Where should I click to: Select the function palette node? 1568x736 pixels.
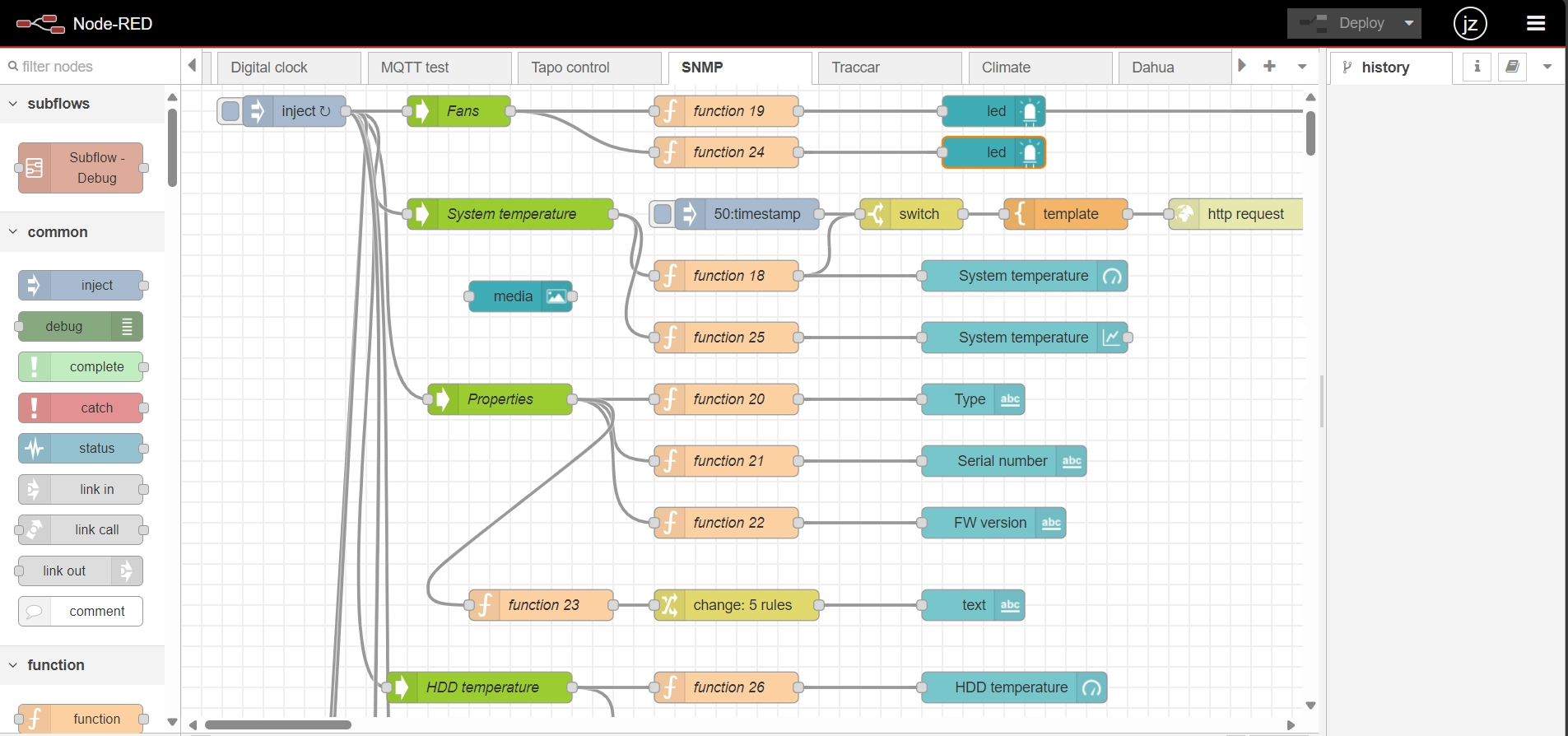(81, 719)
